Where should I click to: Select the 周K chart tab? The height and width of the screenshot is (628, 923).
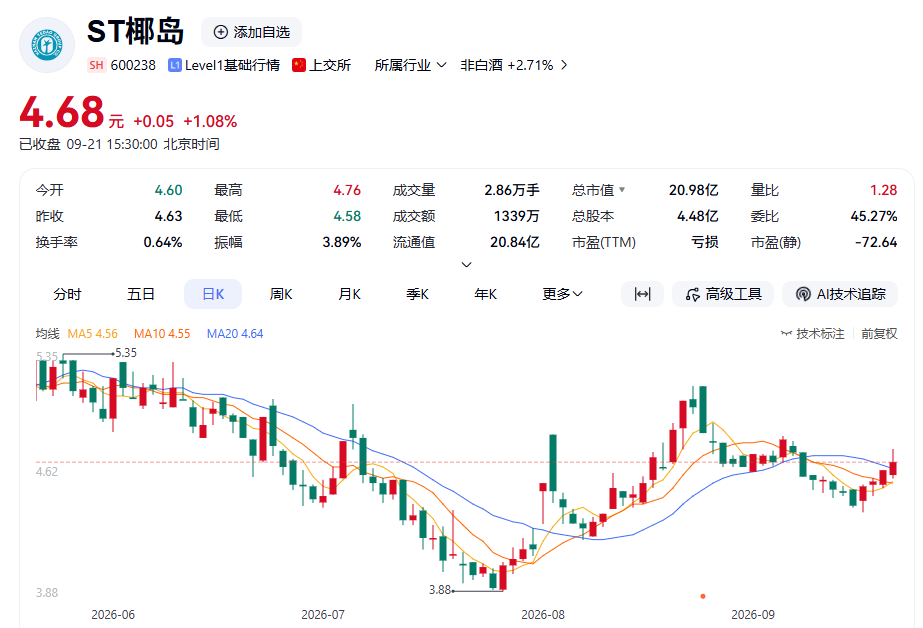click(x=281, y=294)
